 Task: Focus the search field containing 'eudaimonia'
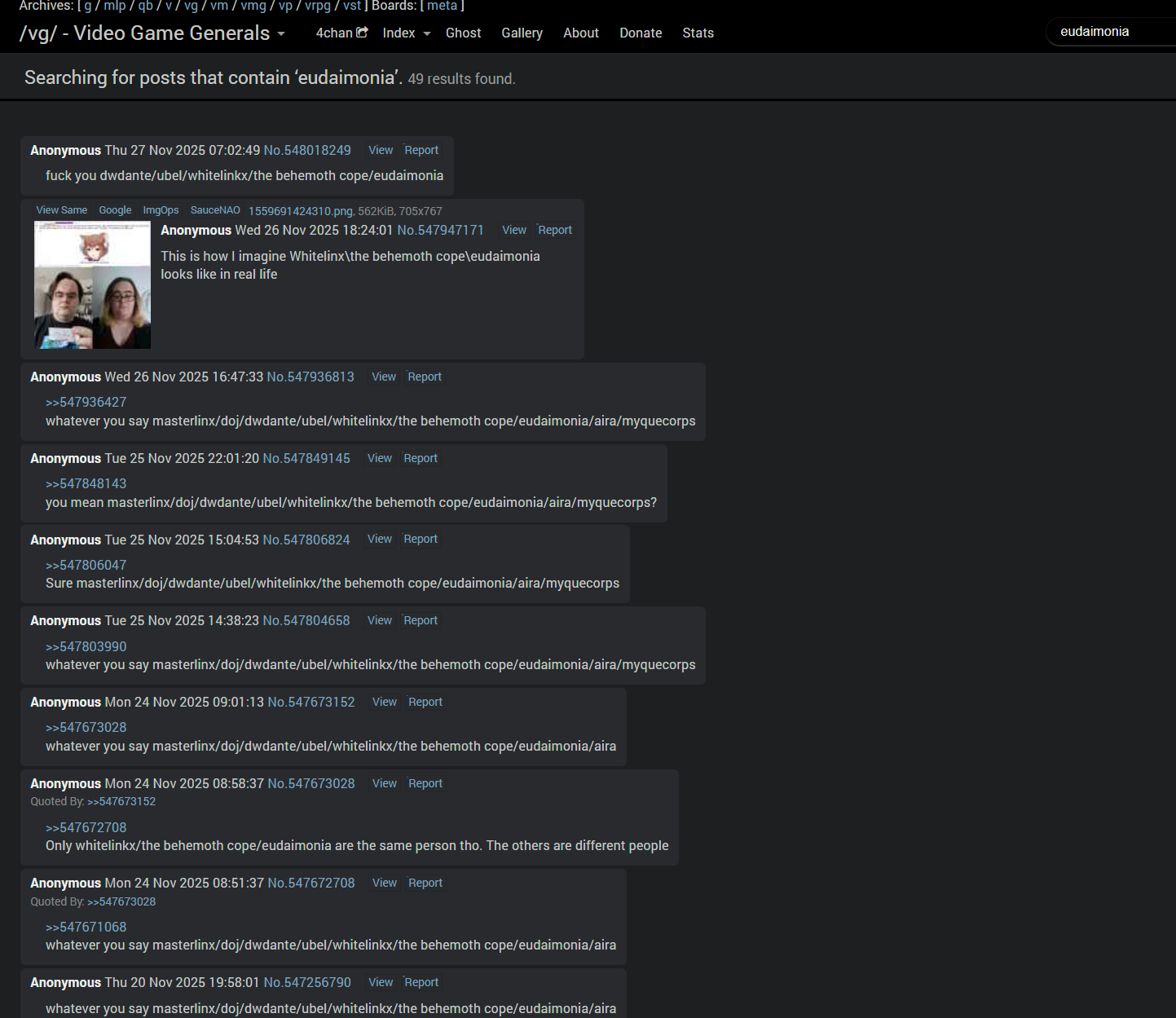coord(1112,32)
